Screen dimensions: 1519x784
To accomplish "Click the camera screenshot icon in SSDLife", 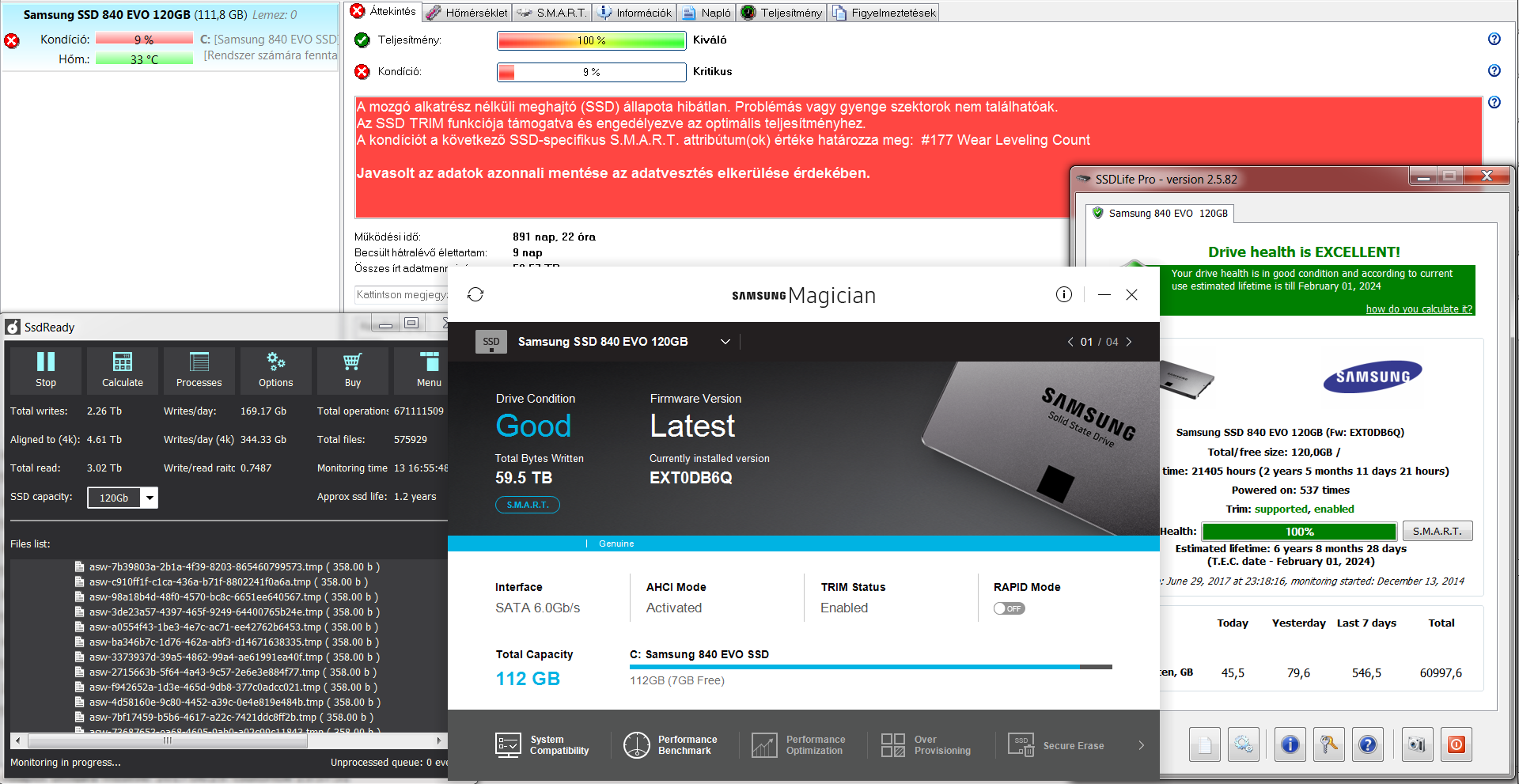I will pyautogui.click(x=1417, y=744).
